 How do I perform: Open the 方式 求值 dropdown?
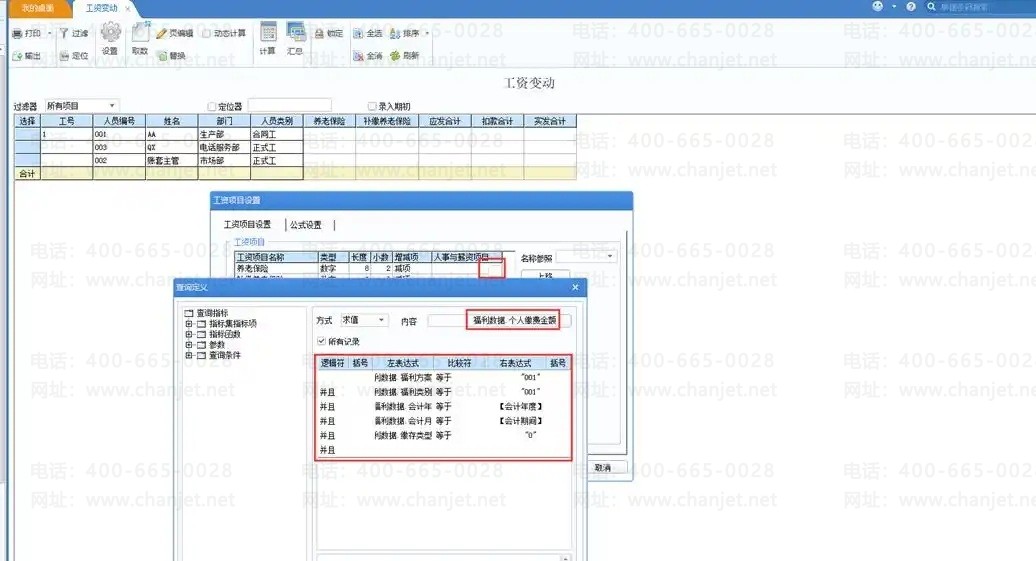(381, 321)
